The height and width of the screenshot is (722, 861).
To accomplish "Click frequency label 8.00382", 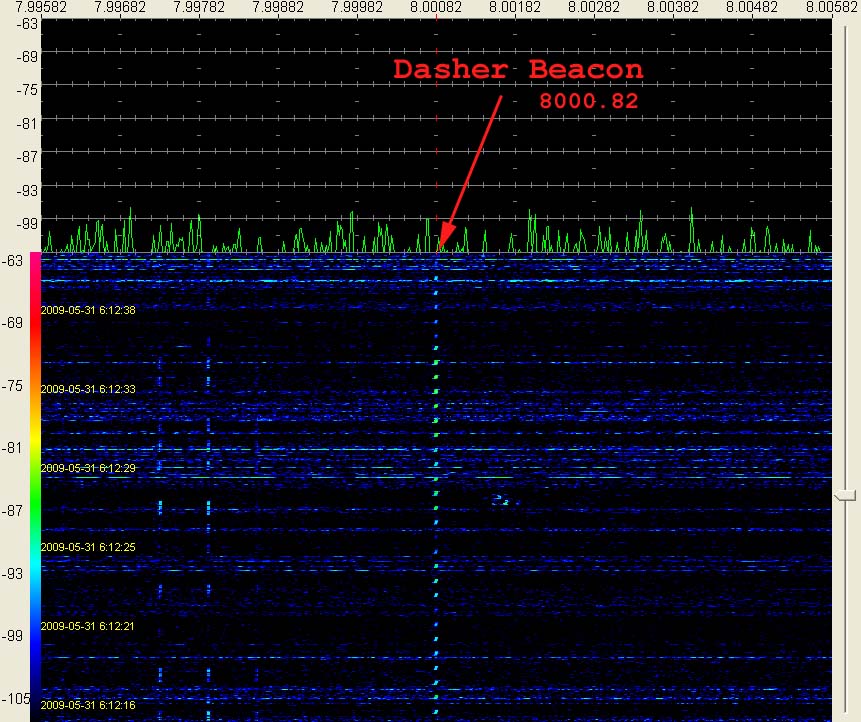I will pyautogui.click(x=673, y=7).
